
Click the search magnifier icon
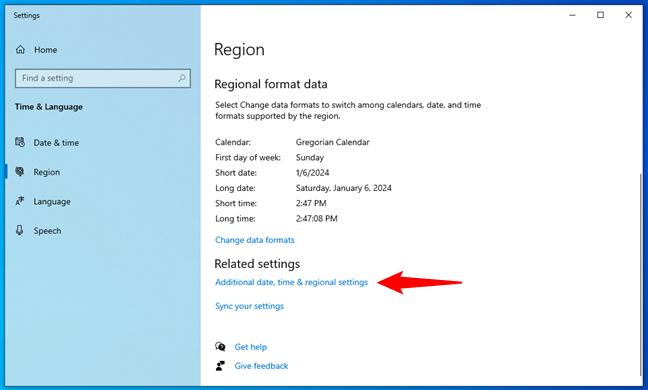click(x=182, y=78)
